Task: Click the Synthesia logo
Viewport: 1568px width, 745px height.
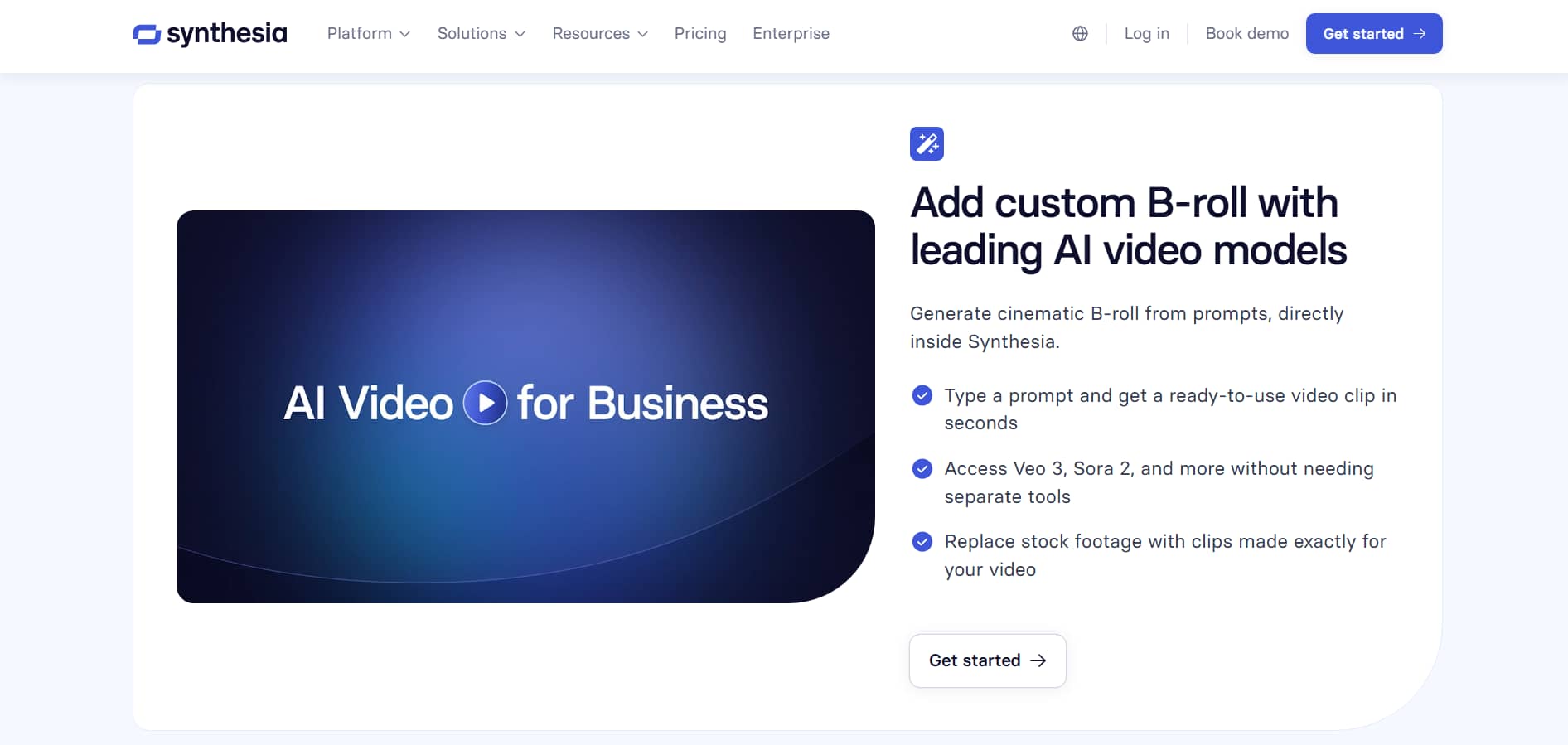Action: click(x=210, y=33)
